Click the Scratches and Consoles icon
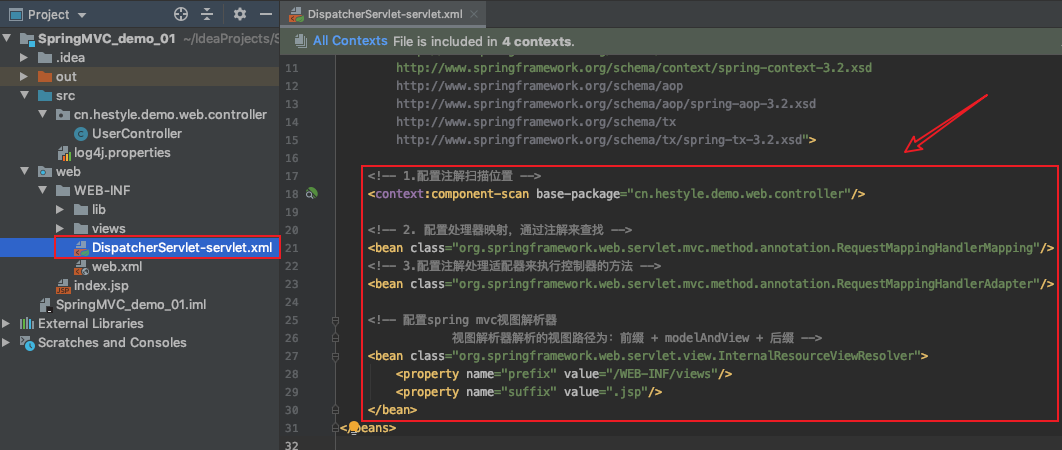This screenshot has height=450, width=1062. (27, 342)
